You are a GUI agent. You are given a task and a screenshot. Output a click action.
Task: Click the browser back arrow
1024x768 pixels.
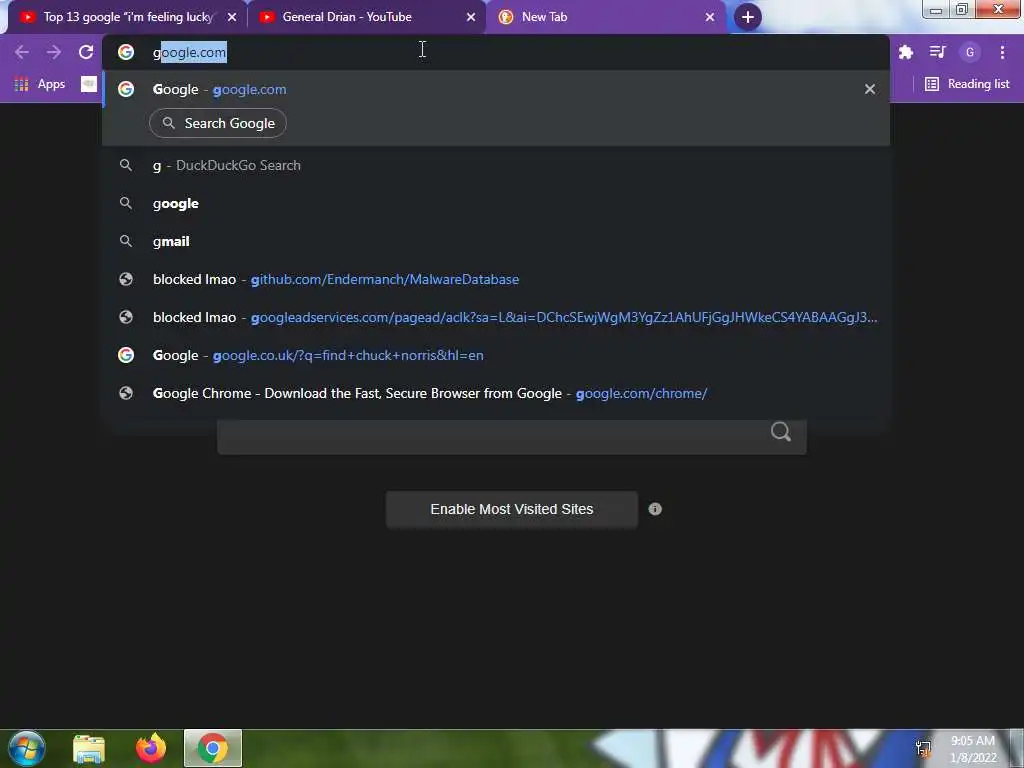(22, 52)
